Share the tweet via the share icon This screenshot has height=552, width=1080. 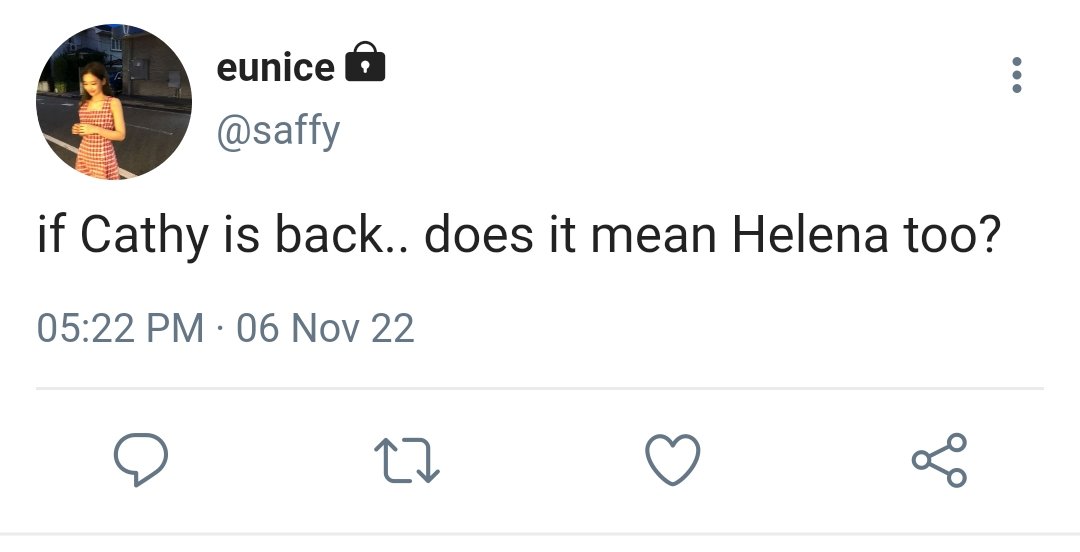pyautogui.click(x=939, y=460)
